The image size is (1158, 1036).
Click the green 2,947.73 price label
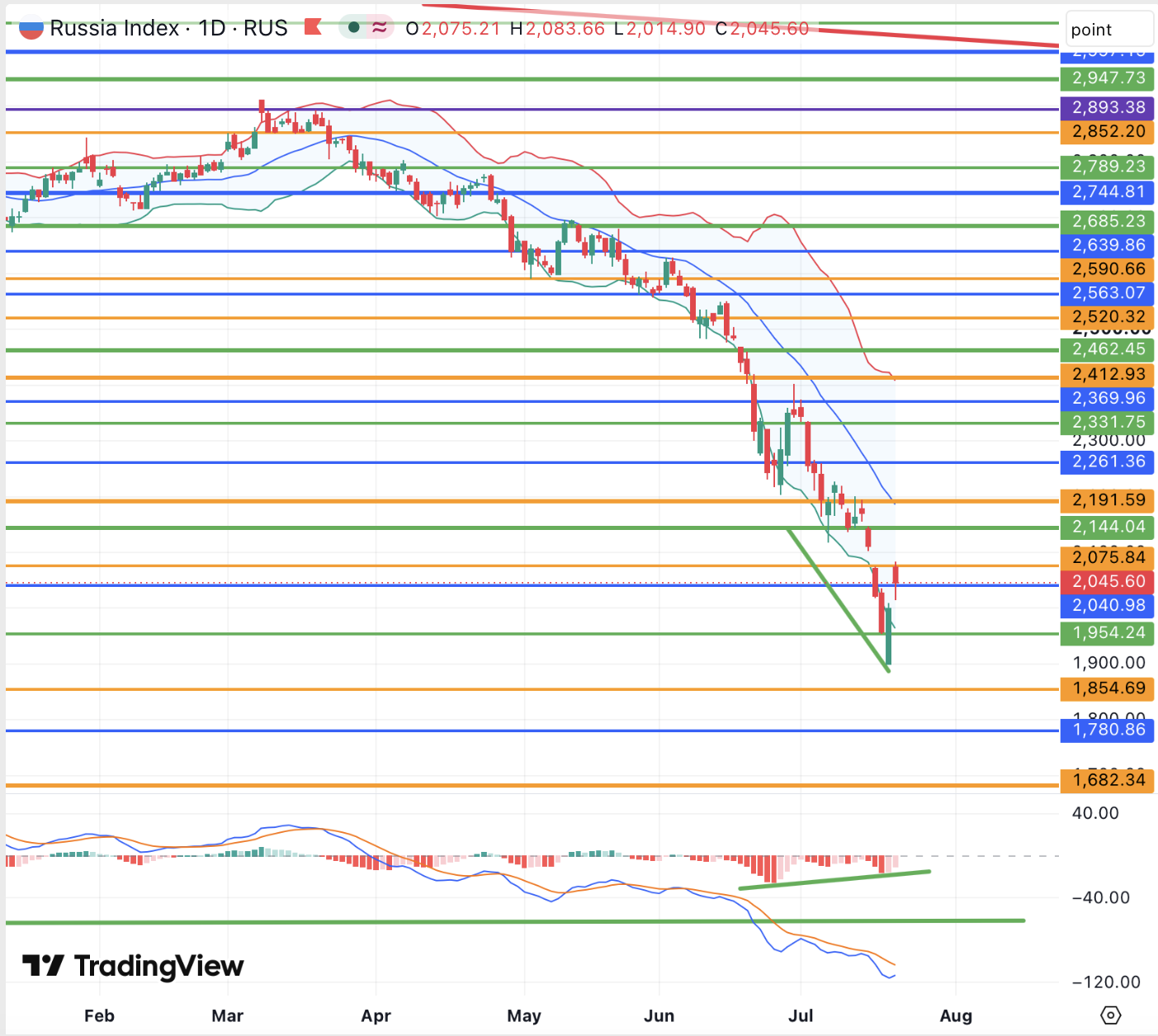[x=1108, y=78]
